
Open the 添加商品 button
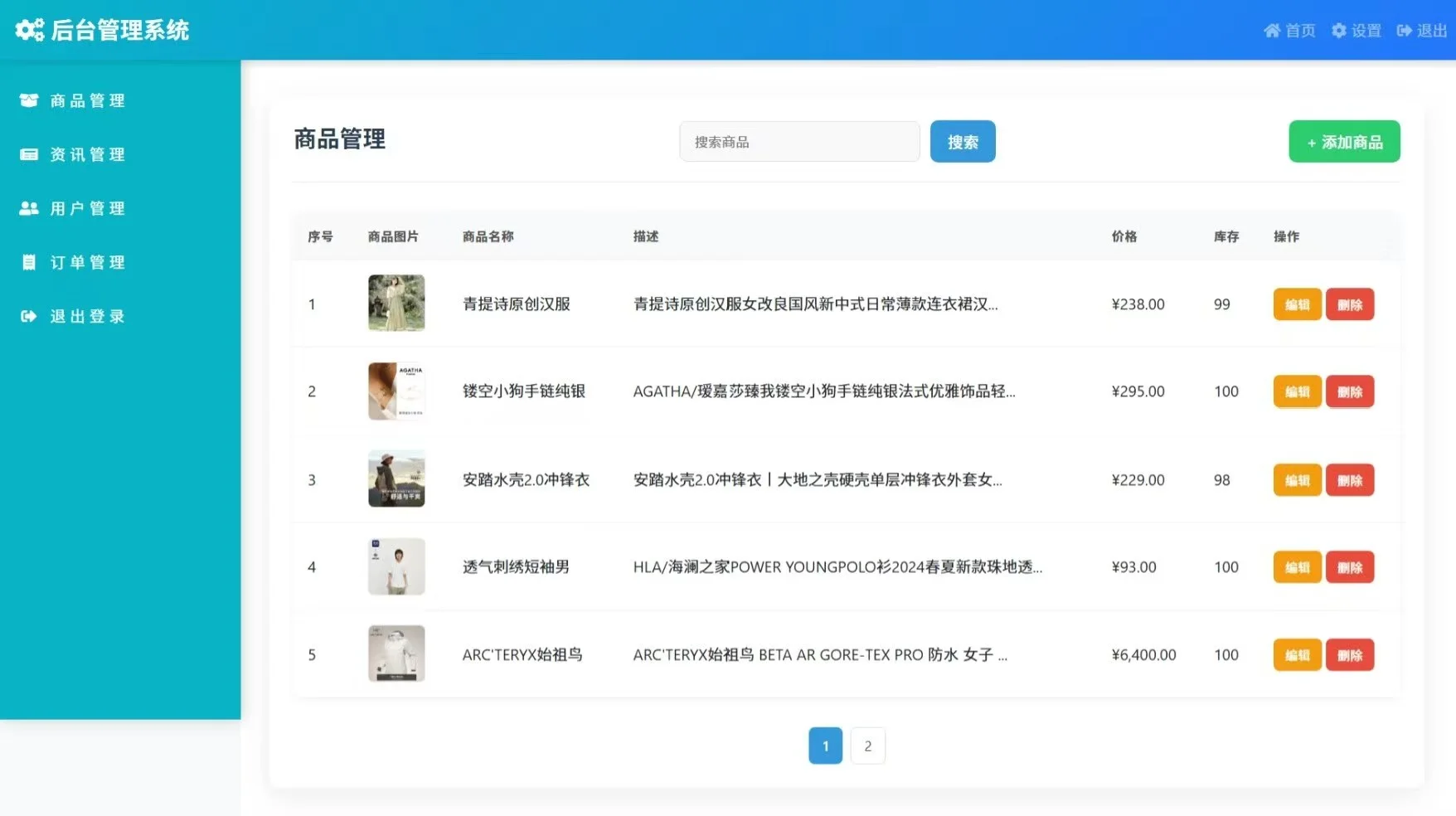[1343, 141]
